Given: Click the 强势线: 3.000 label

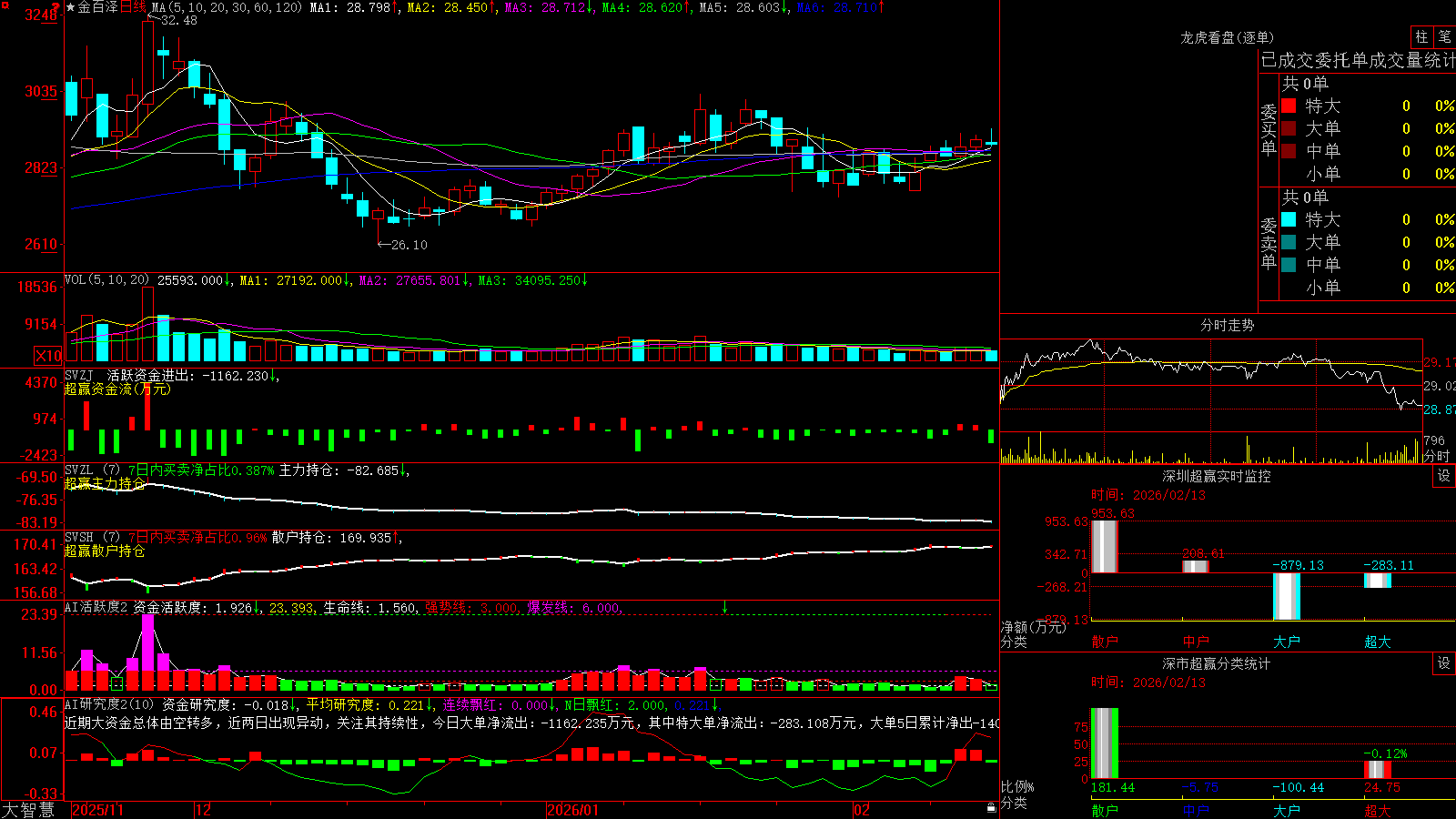Looking at the screenshot, I should click(x=471, y=608).
